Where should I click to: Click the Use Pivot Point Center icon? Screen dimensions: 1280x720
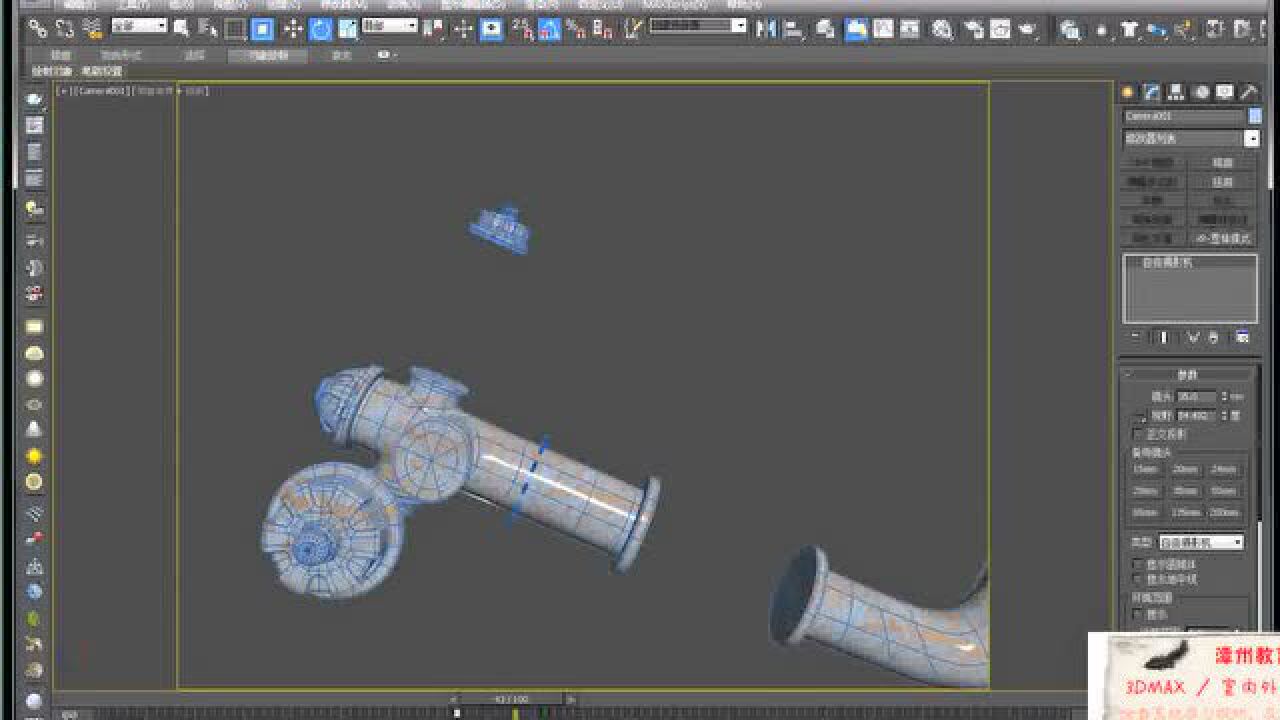coord(433,29)
